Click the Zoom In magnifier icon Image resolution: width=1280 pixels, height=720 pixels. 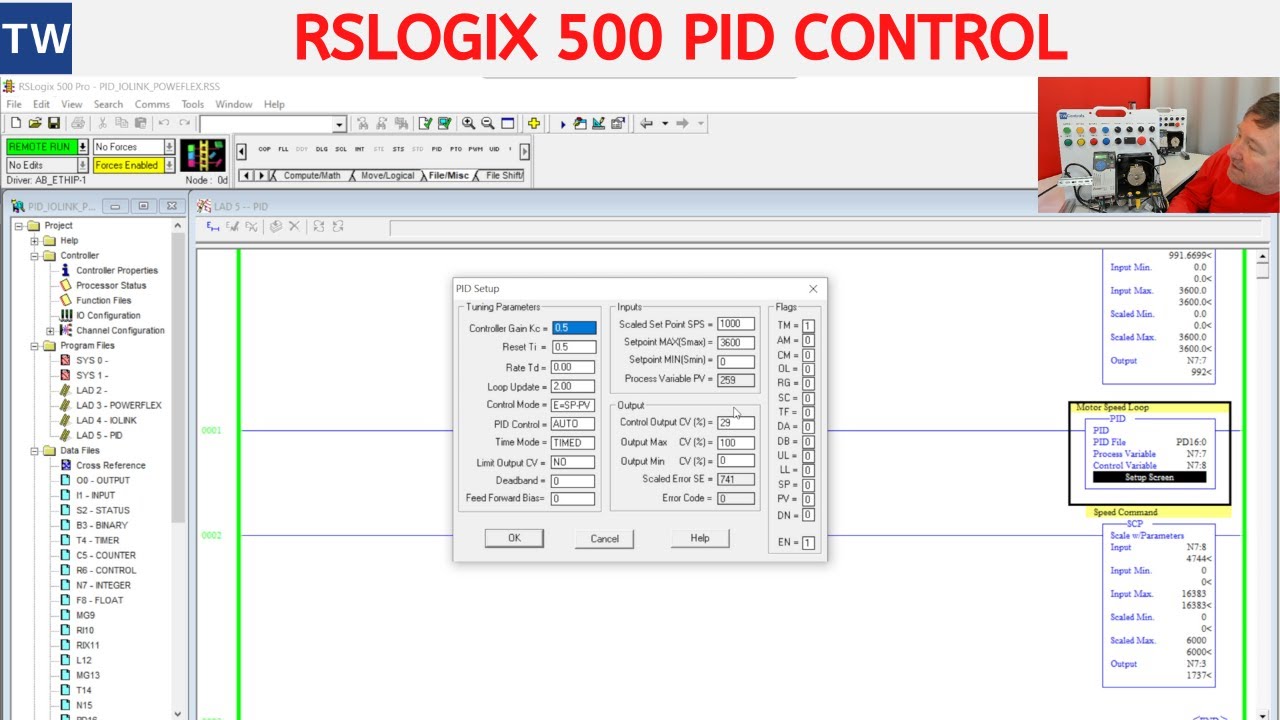[468, 123]
